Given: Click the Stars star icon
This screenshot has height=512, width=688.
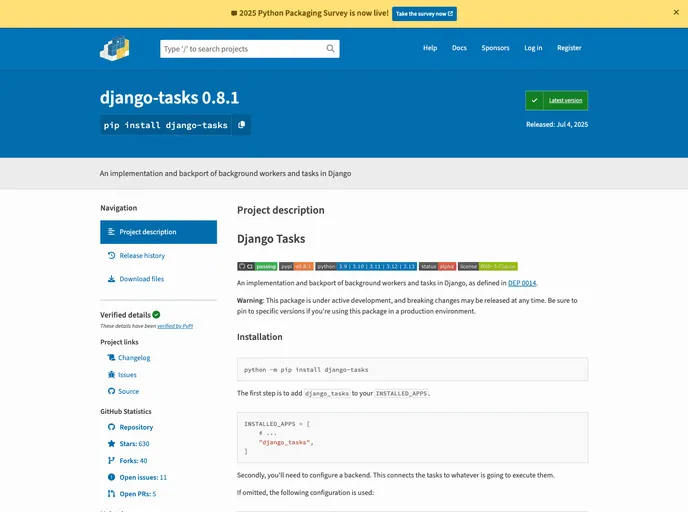Looking at the screenshot, I should point(111,444).
